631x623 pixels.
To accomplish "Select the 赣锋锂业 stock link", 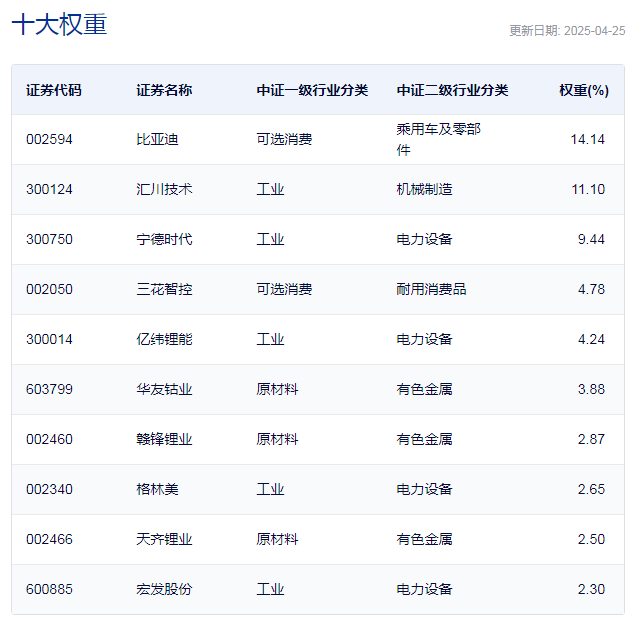I will 164,440.
